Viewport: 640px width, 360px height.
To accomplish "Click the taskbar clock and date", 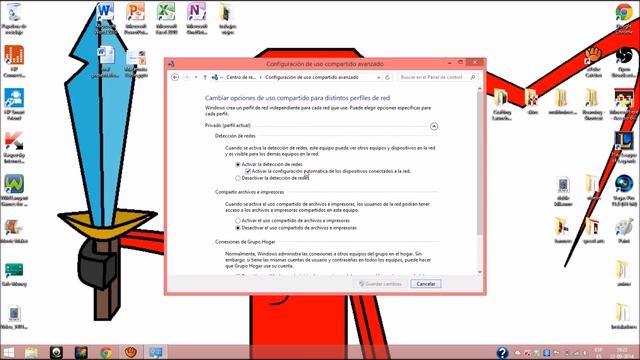I will (622, 353).
